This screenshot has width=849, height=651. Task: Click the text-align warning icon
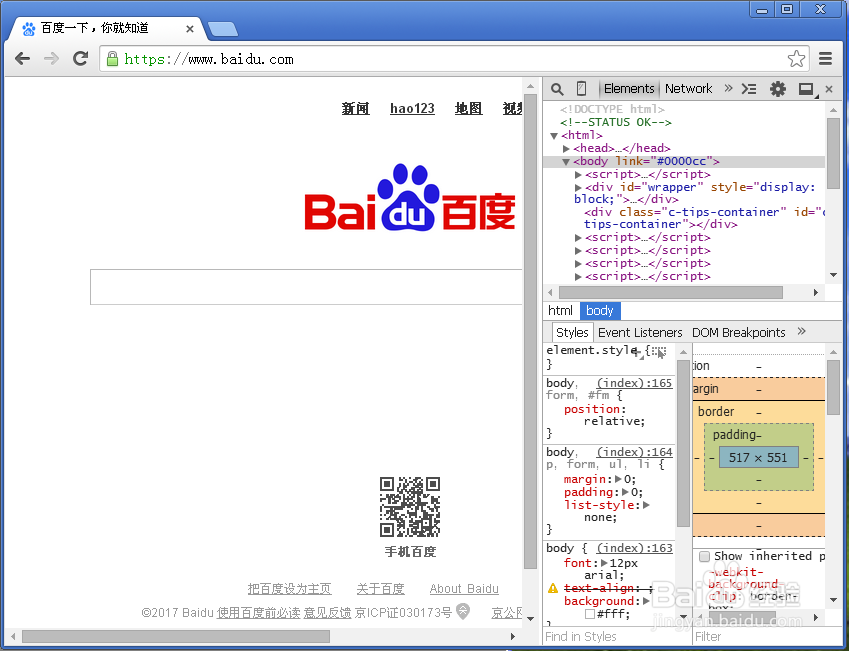[x=553, y=588]
